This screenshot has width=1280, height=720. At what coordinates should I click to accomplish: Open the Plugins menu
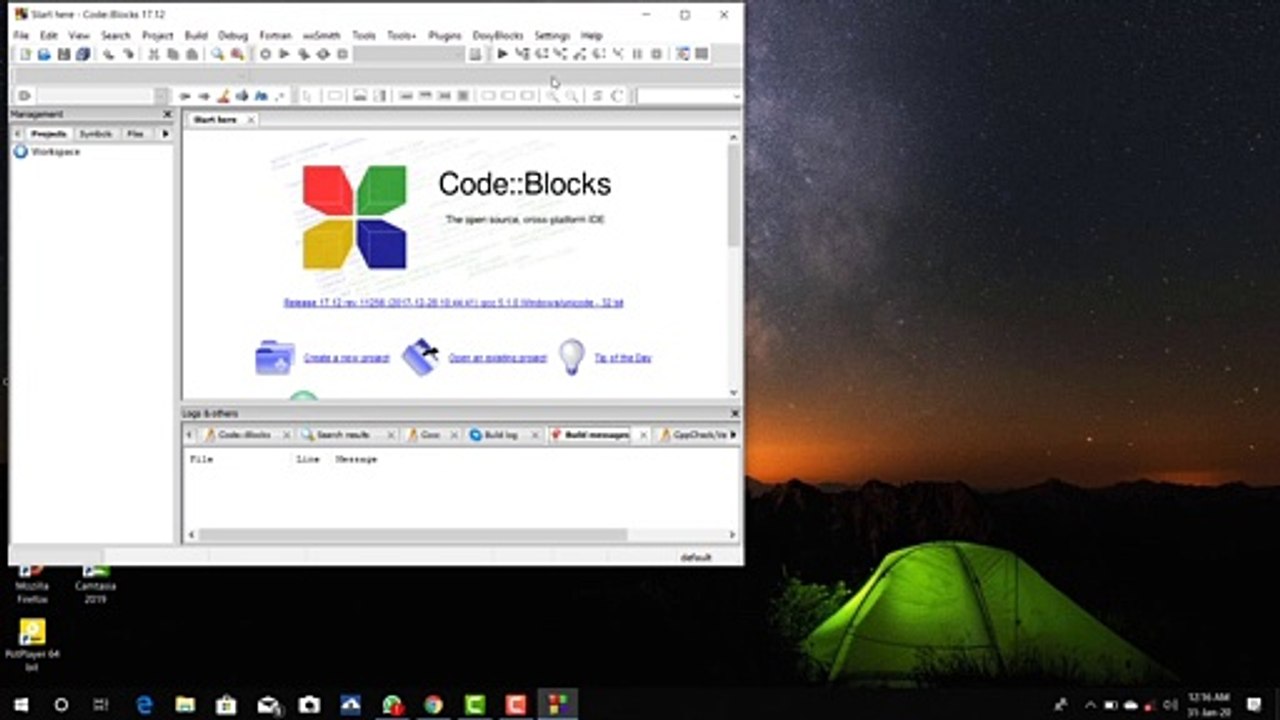tap(445, 35)
